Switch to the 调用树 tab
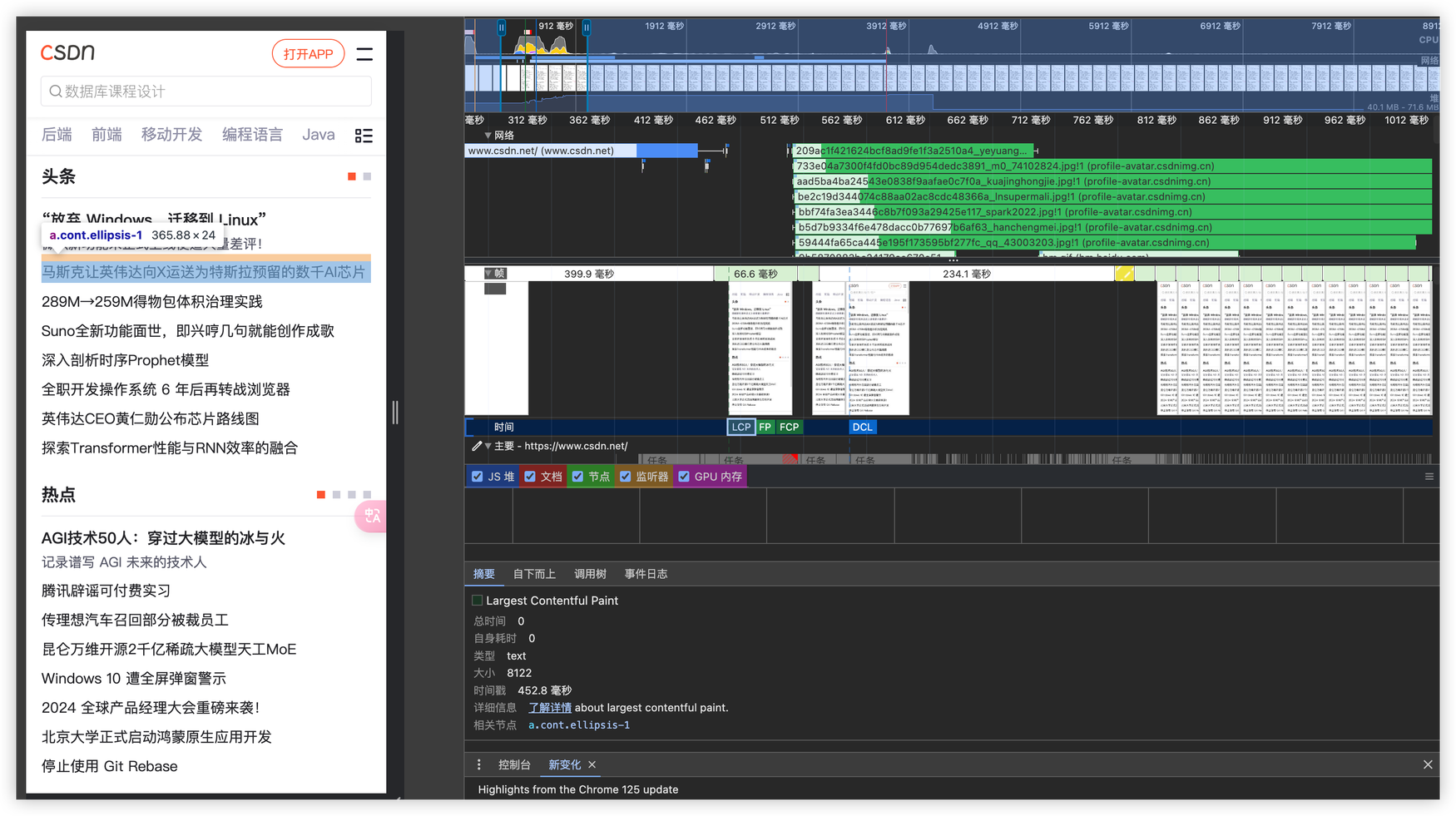 (x=590, y=574)
